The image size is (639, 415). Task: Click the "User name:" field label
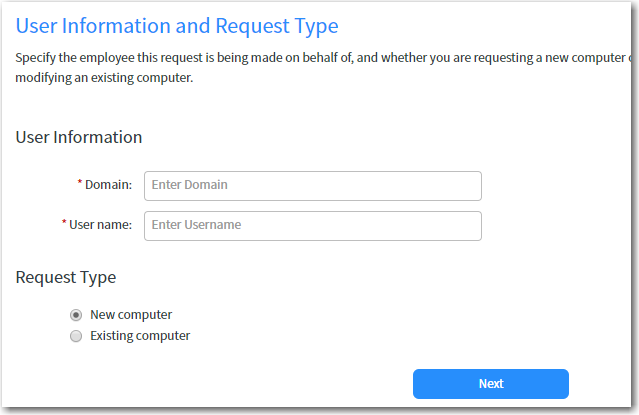click(100, 225)
